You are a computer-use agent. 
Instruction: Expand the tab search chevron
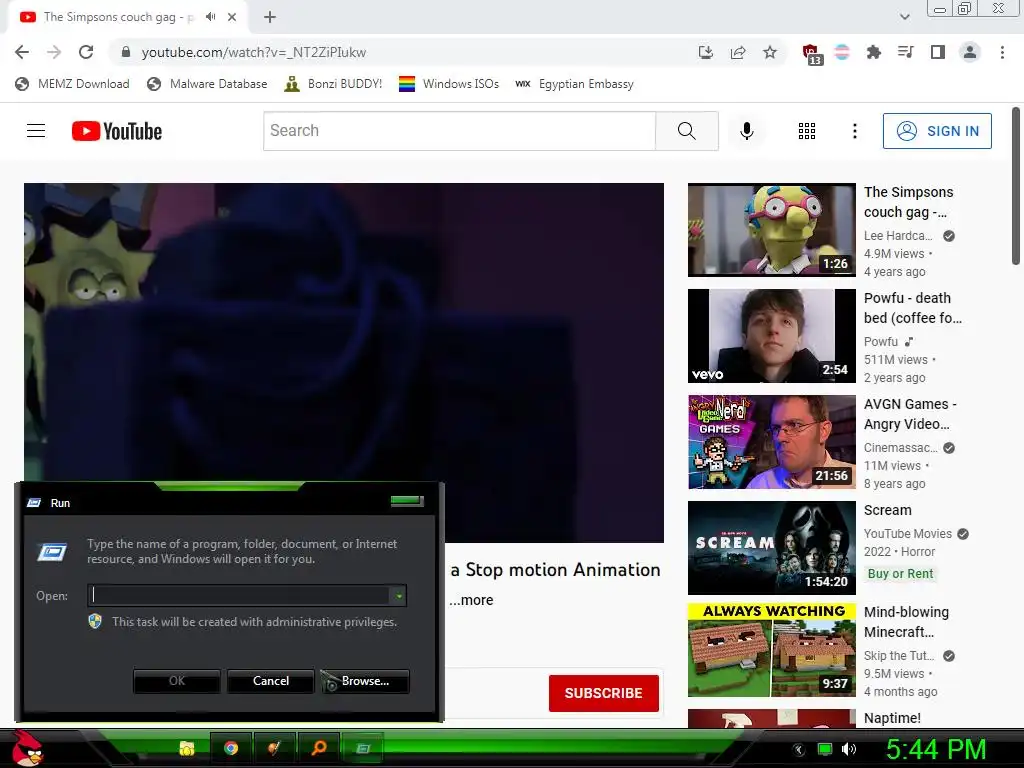click(x=904, y=17)
